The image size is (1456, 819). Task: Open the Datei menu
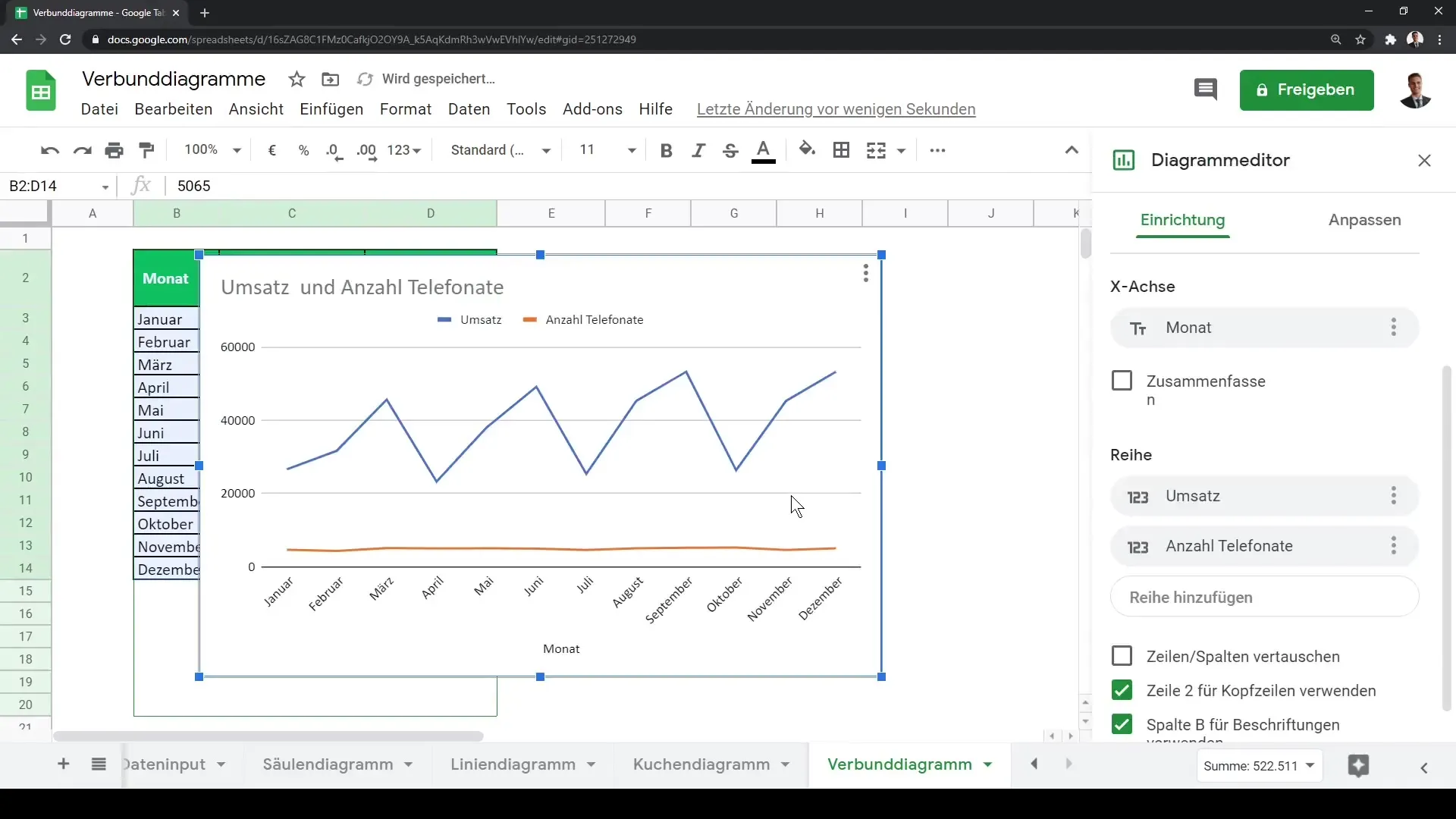pos(99,109)
